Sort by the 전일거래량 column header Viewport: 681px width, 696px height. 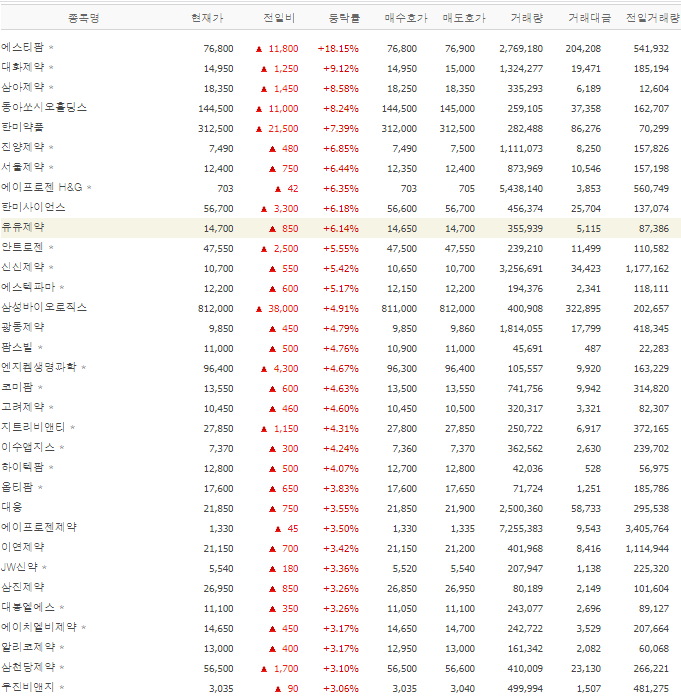(x=653, y=18)
